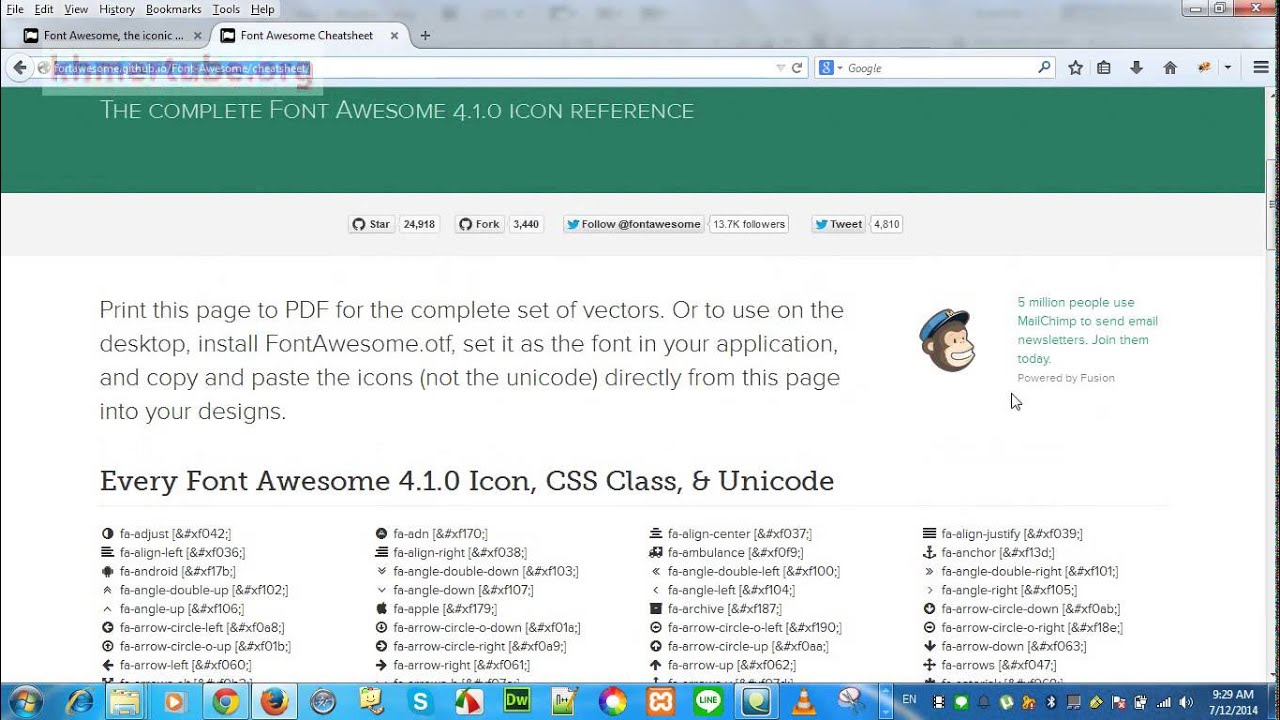Open the 24,918 stargazers count
Viewport: 1280px width, 720px height.
pos(419,224)
